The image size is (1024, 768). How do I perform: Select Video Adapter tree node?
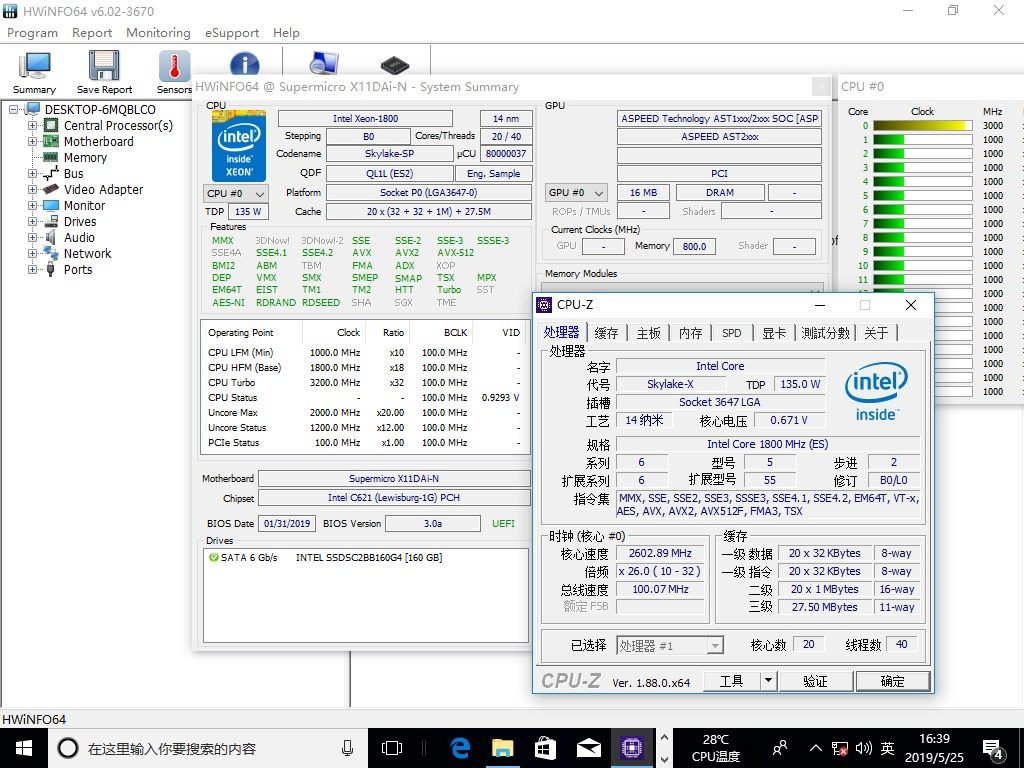(x=103, y=189)
